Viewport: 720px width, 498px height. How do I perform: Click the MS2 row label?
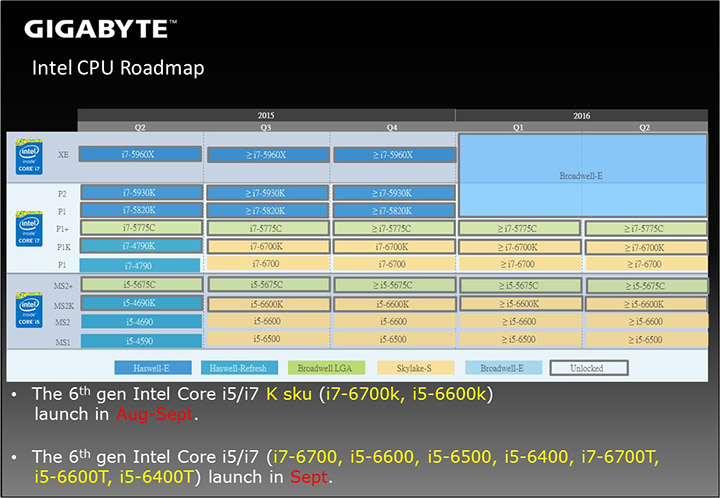click(x=63, y=322)
